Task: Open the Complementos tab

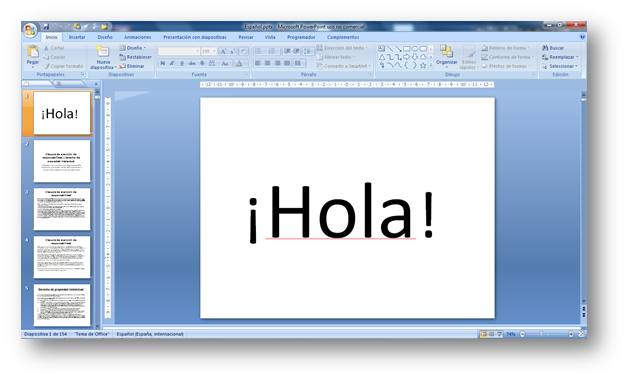Action: [x=343, y=37]
